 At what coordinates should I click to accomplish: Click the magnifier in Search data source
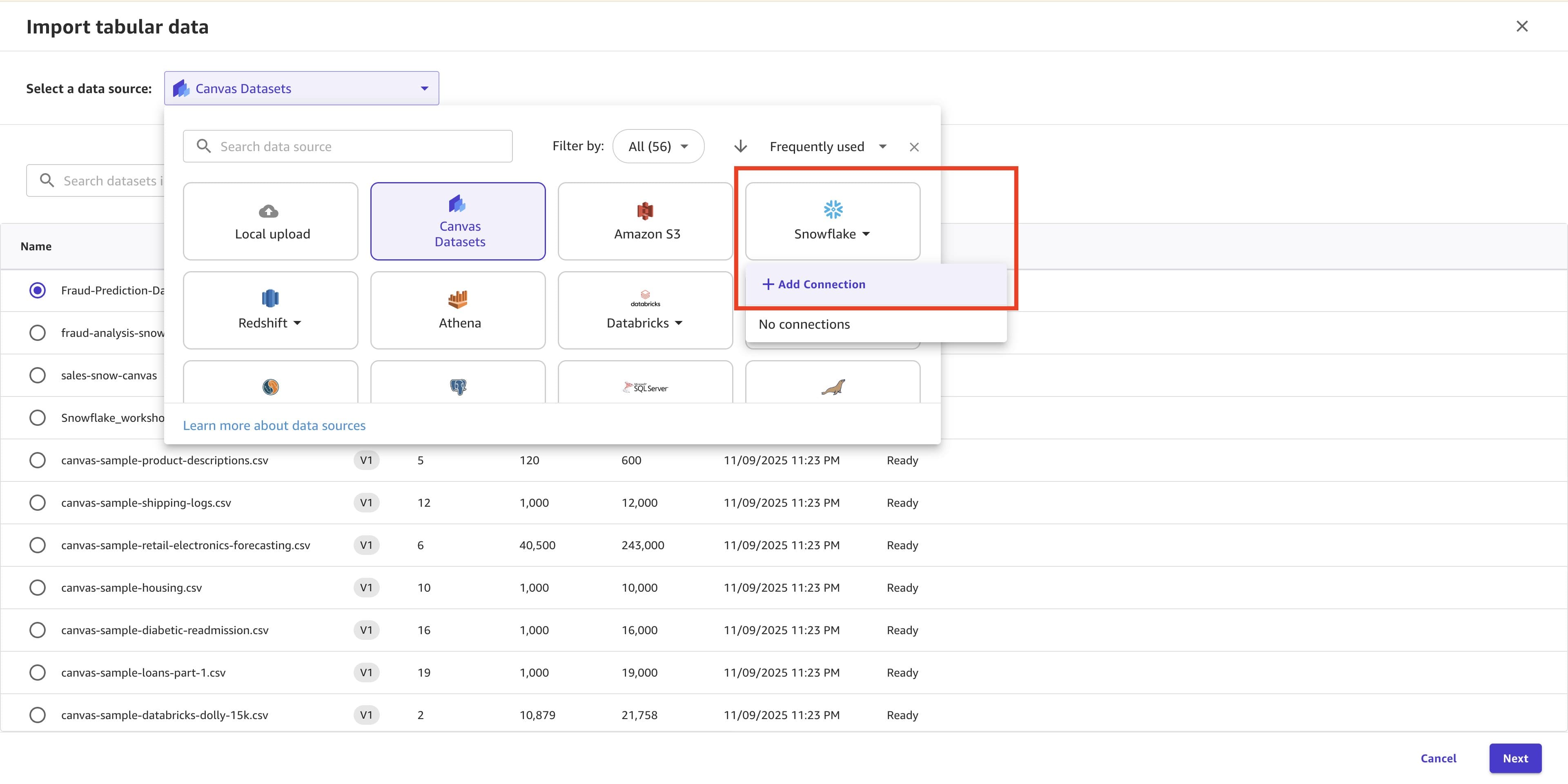[x=204, y=146]
